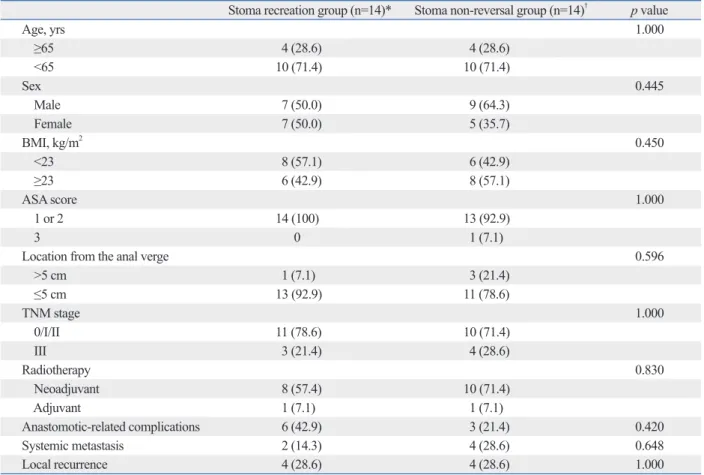
Task: Select 'Location from the anal verge' label
Action: 95,256
